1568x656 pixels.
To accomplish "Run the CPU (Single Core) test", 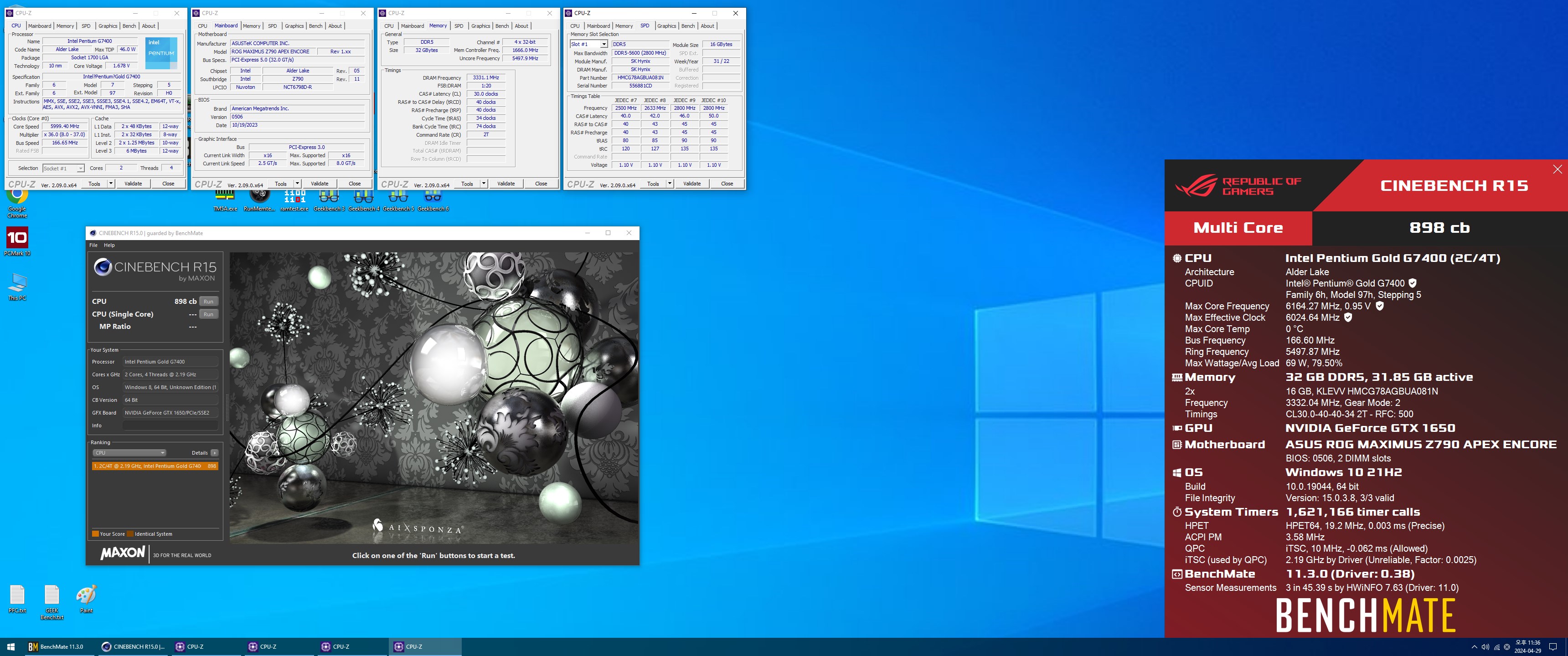I will click(x=208, y=314).
